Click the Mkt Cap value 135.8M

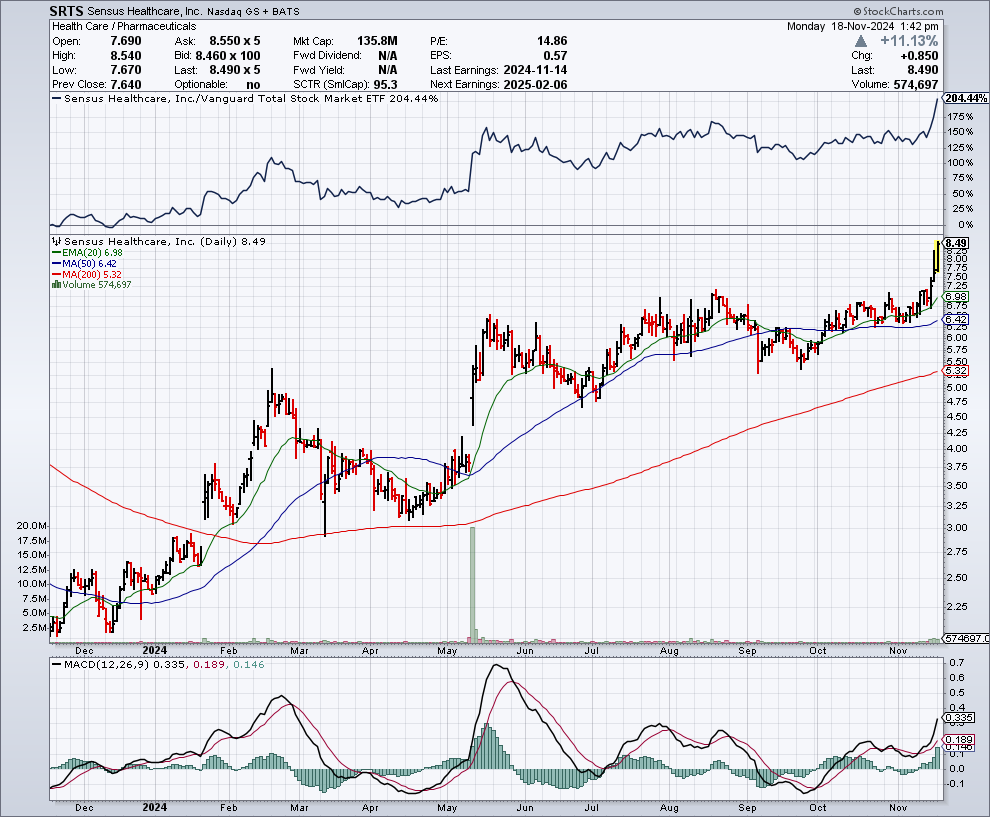pyautogui.click(x=377, y=41)
